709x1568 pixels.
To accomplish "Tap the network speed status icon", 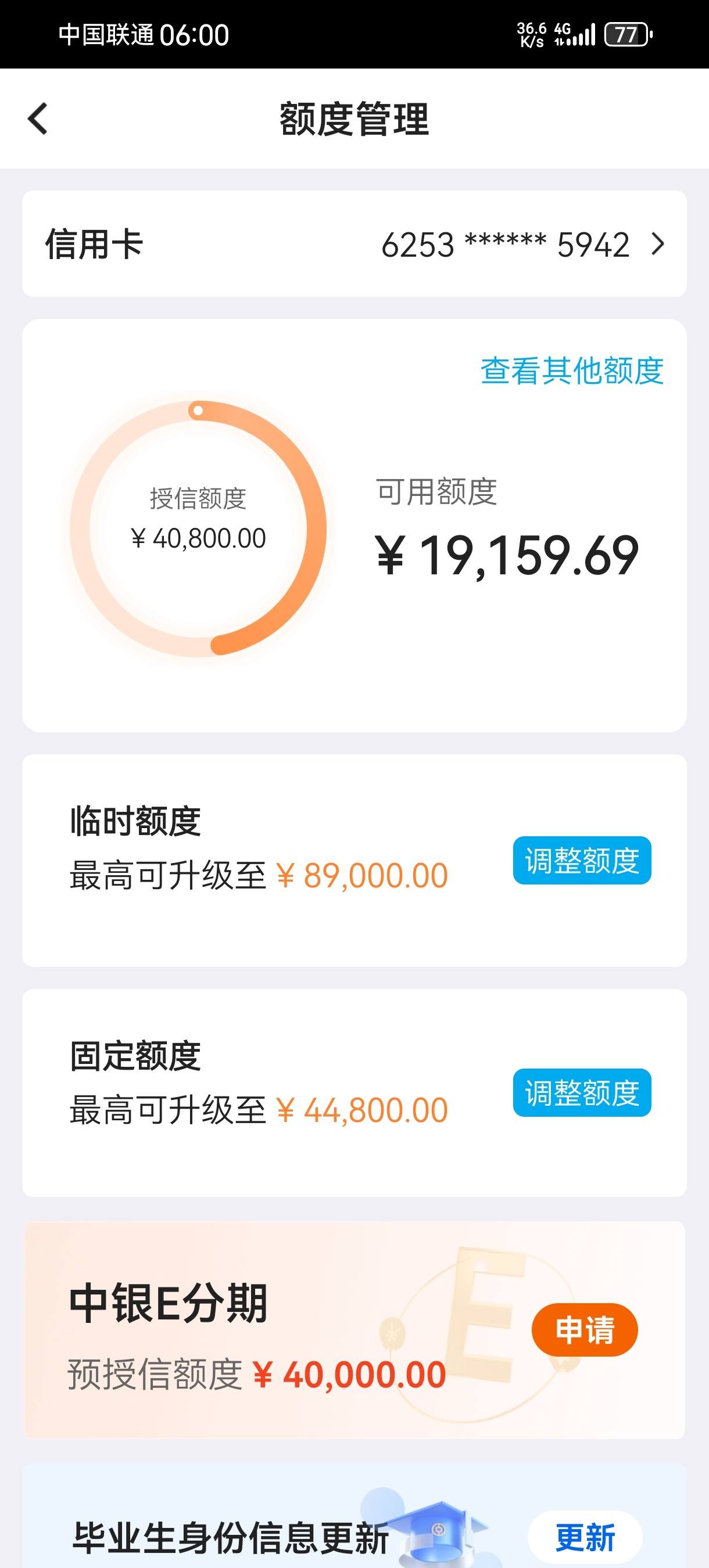I will point(532,35).
